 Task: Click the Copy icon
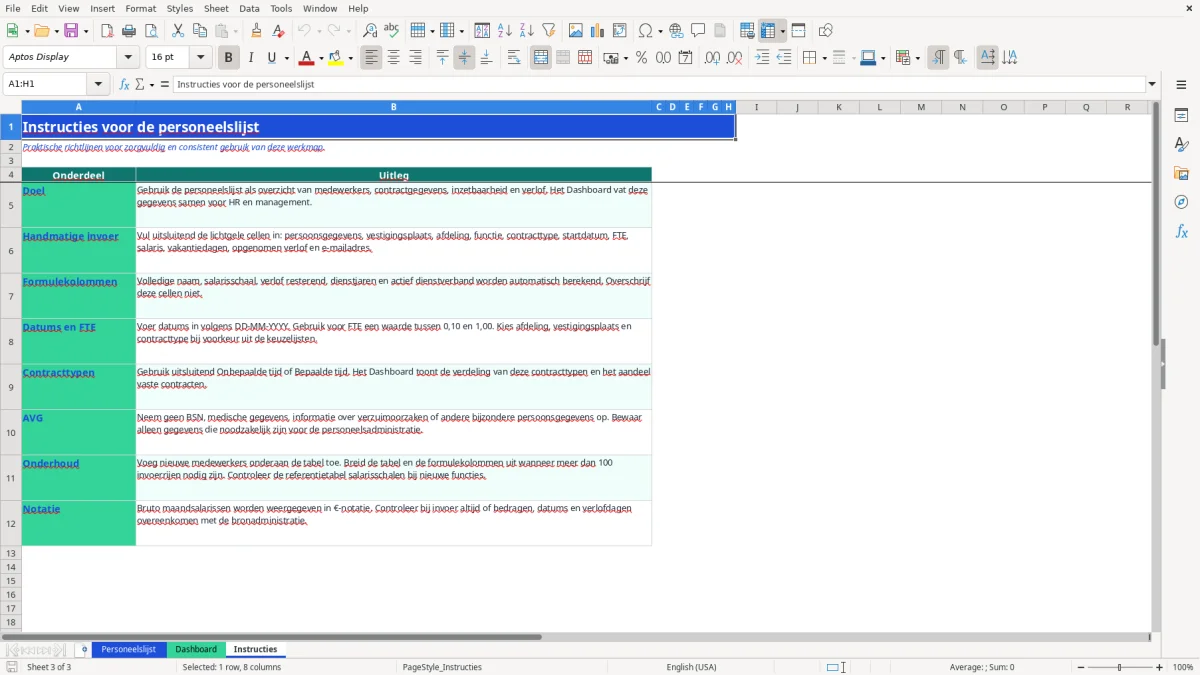click(x=199, y=31)
